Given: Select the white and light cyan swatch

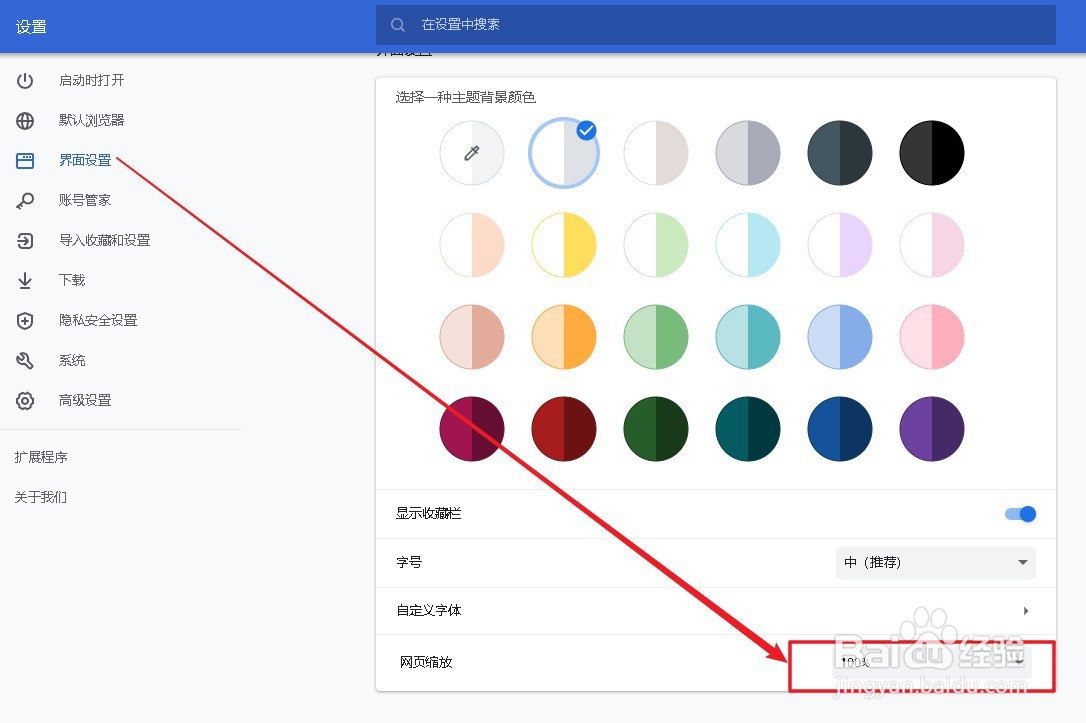Looking at the screenshot, I should 748,245.
